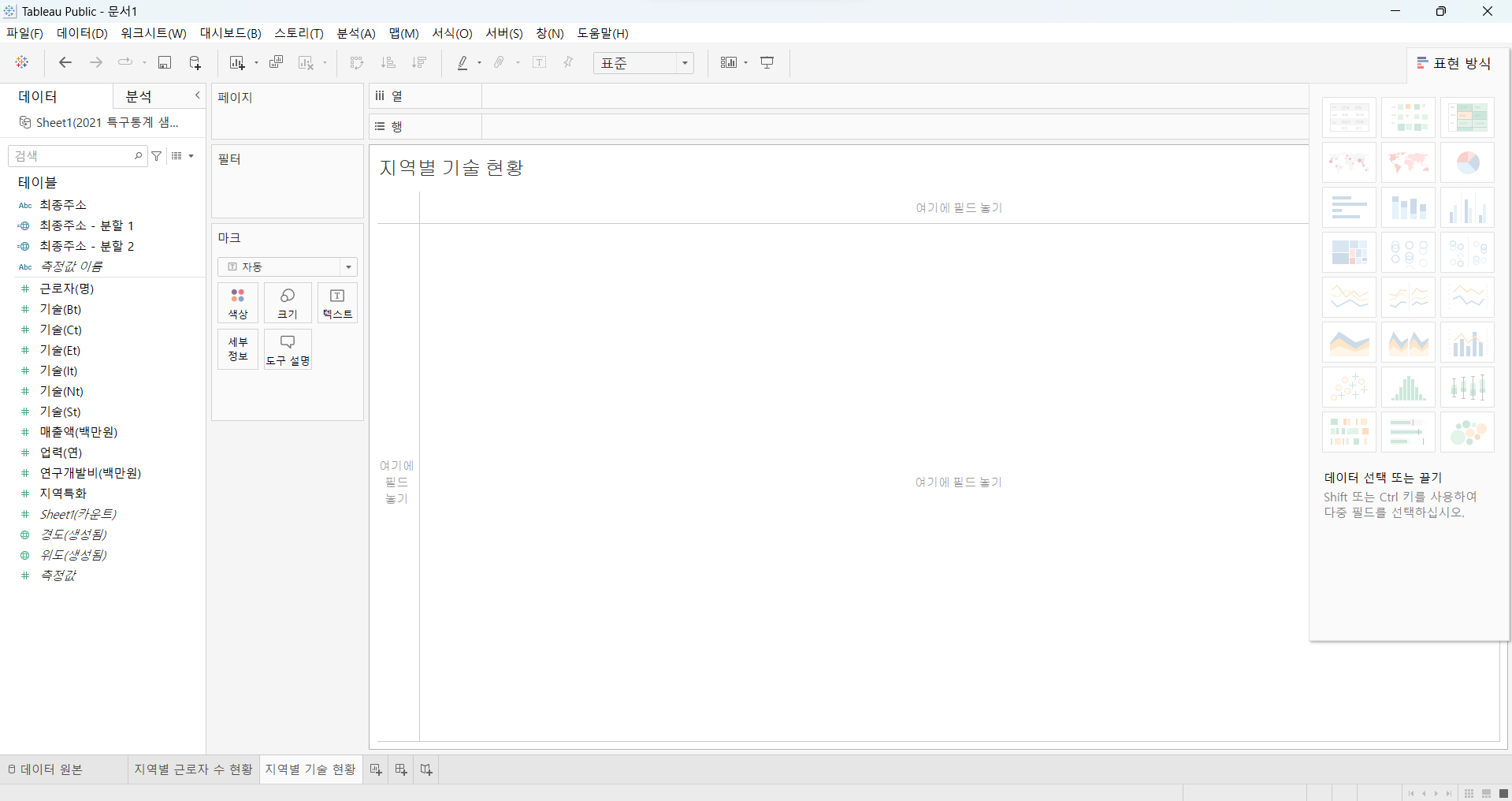Viewport: 1512px width, 801px height.
Task: Click the 크기 size mark button
Action: (x=288, y=303)
